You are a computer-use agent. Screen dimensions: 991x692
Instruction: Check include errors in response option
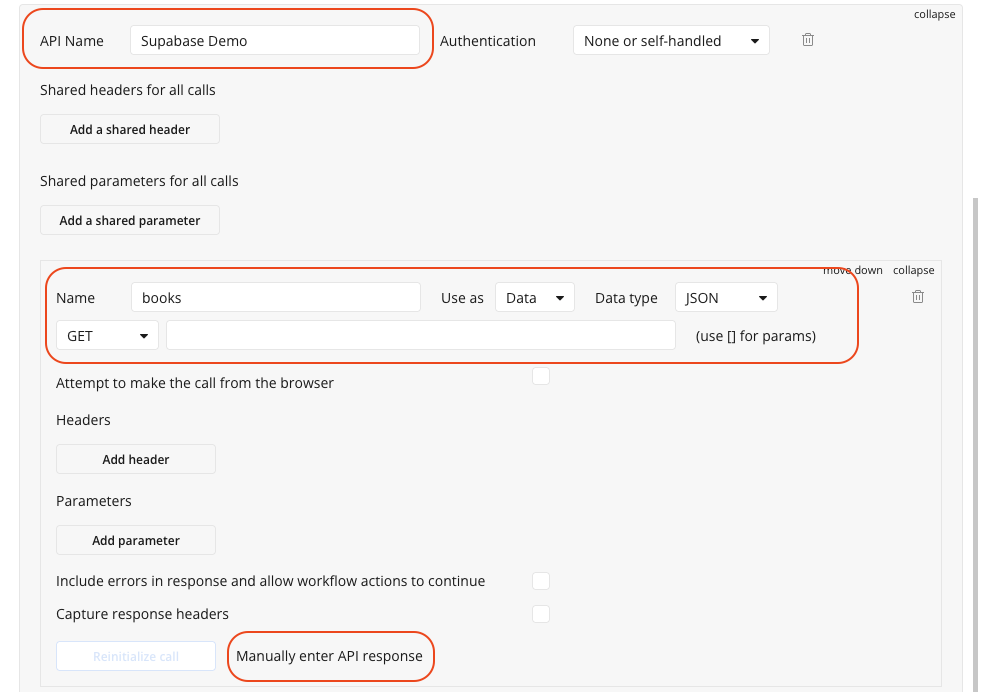point(541,581)
